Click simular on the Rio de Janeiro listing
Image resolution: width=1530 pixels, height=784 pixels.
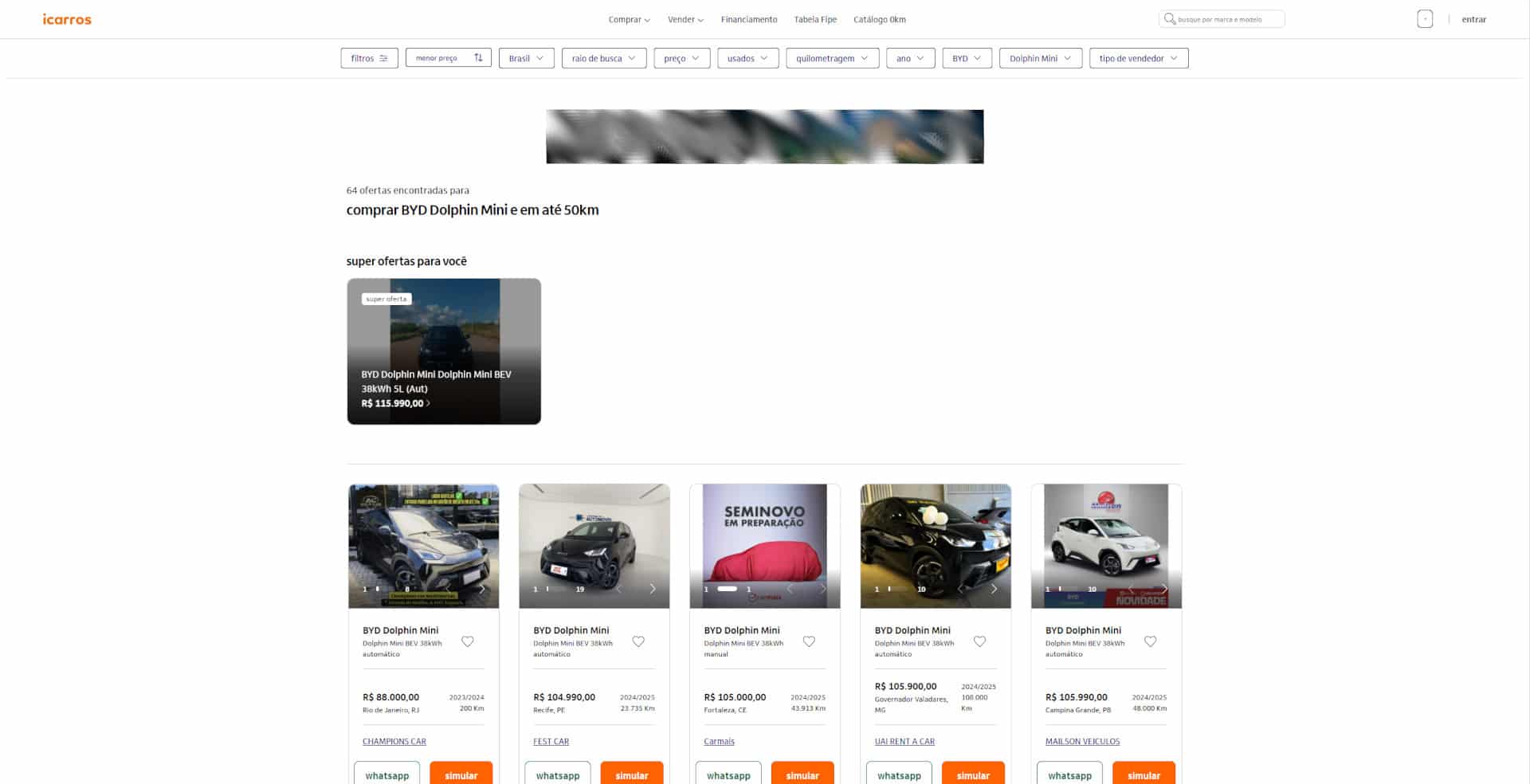coord(461,774)
